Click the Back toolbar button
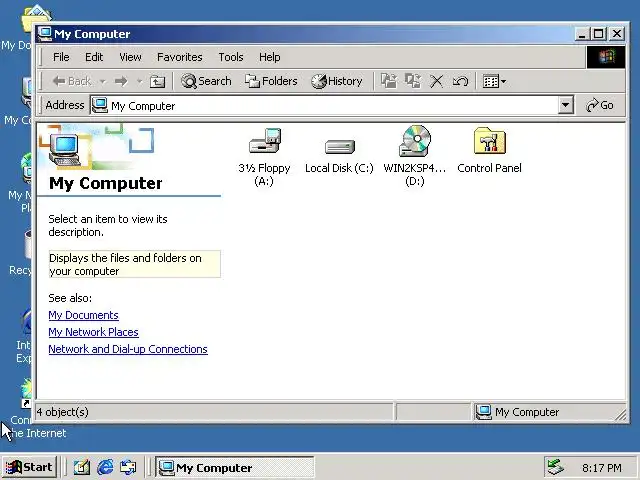640x480 pixels. tap(71, 81)
